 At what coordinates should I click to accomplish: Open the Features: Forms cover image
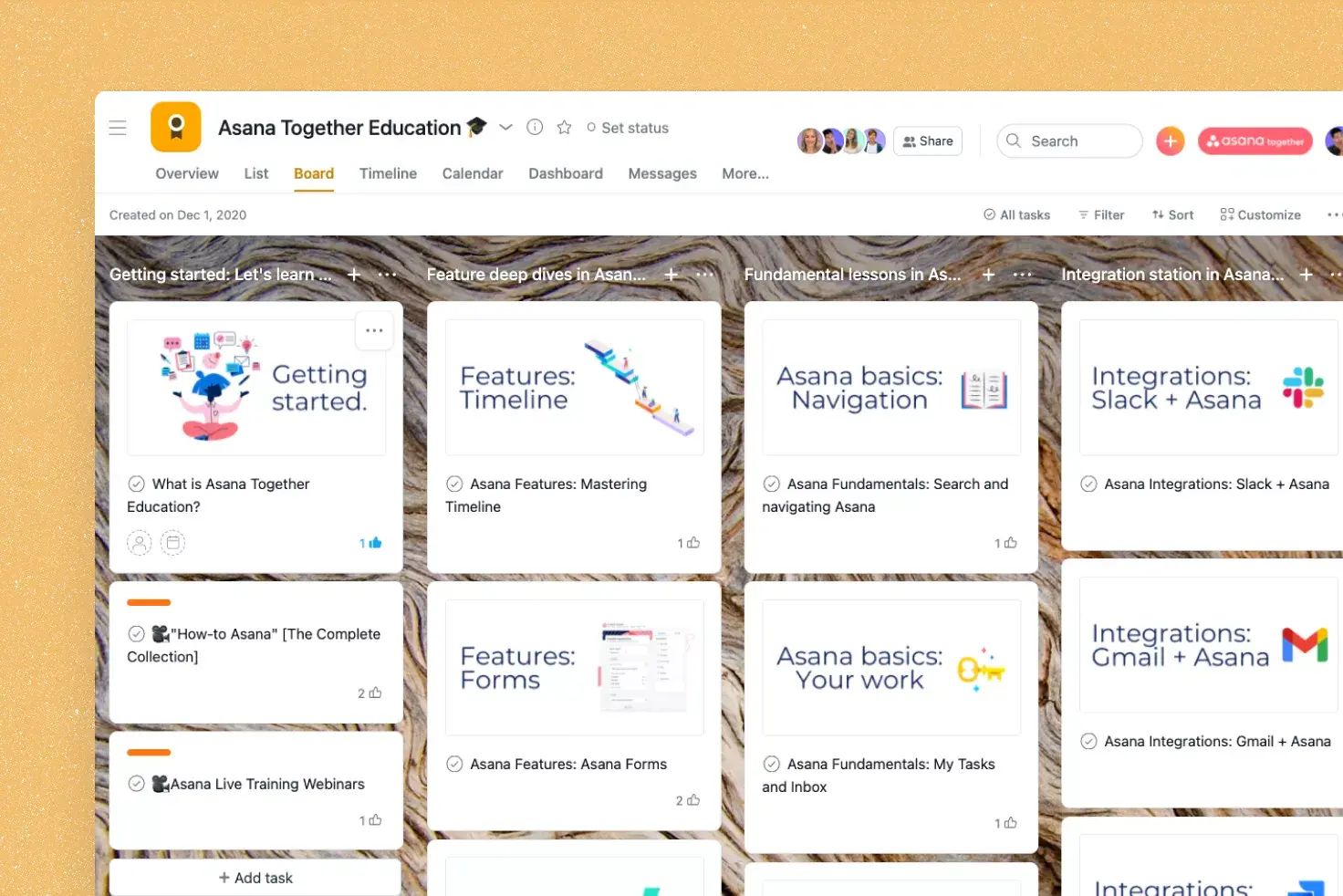point(575,667)
